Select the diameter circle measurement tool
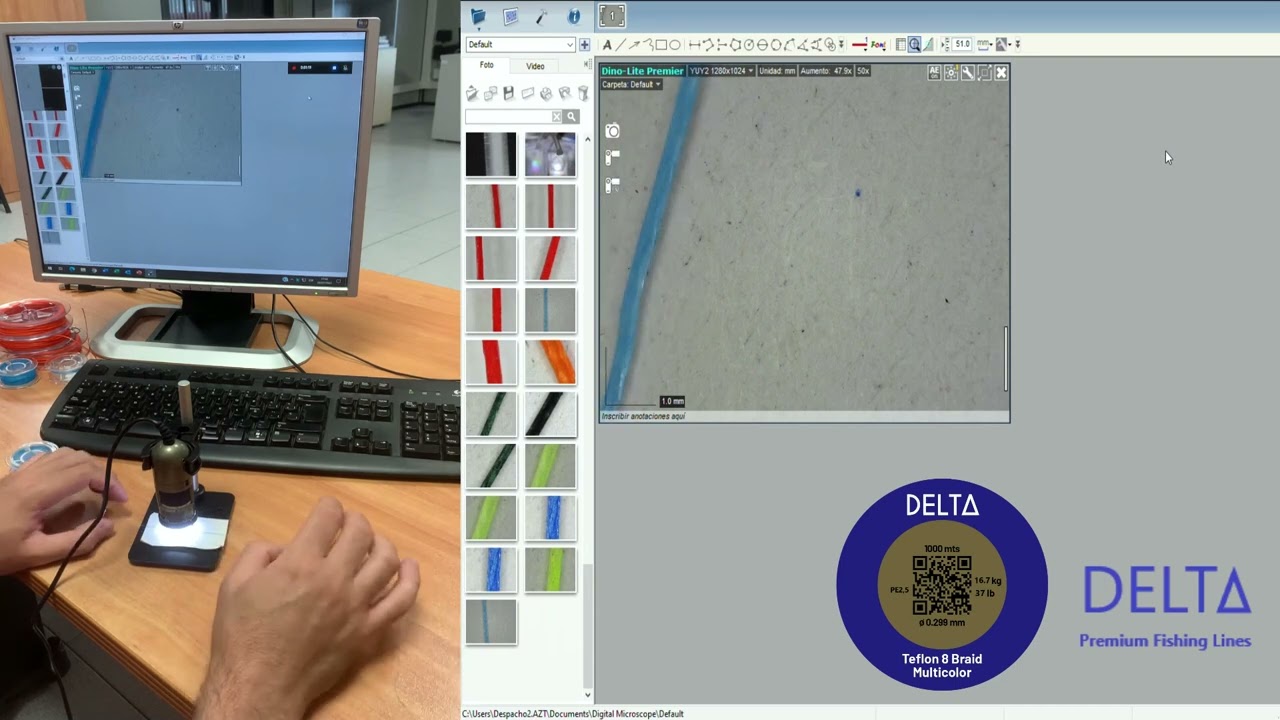The width and height of the screenshot is (1280, 720). tap(762, 44)
